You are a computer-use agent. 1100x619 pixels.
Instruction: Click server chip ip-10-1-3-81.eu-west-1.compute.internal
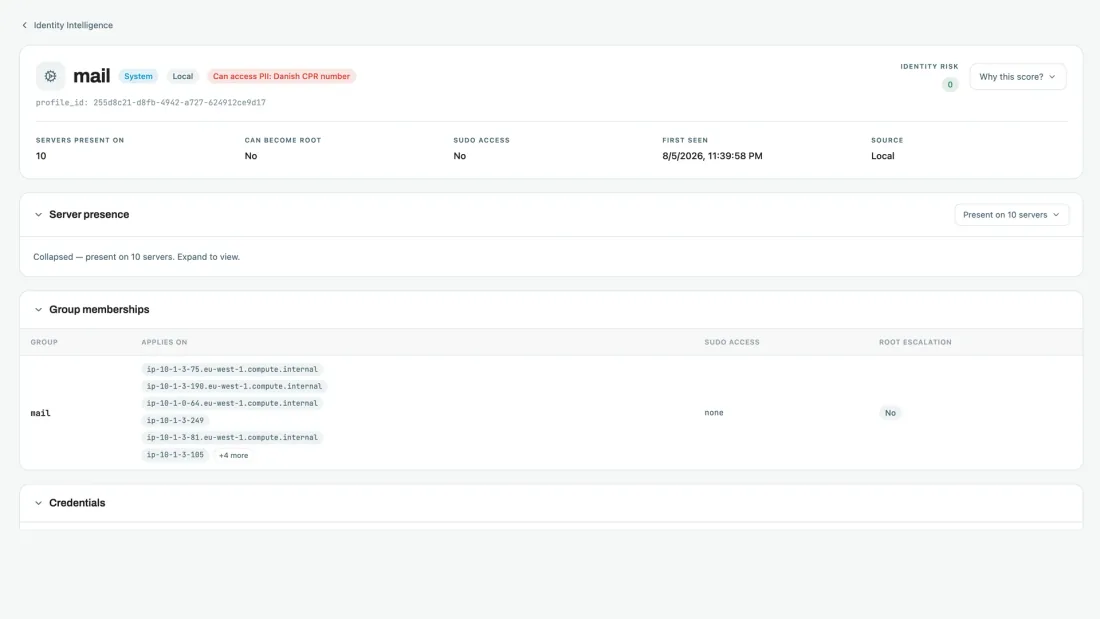coord(232,437)
